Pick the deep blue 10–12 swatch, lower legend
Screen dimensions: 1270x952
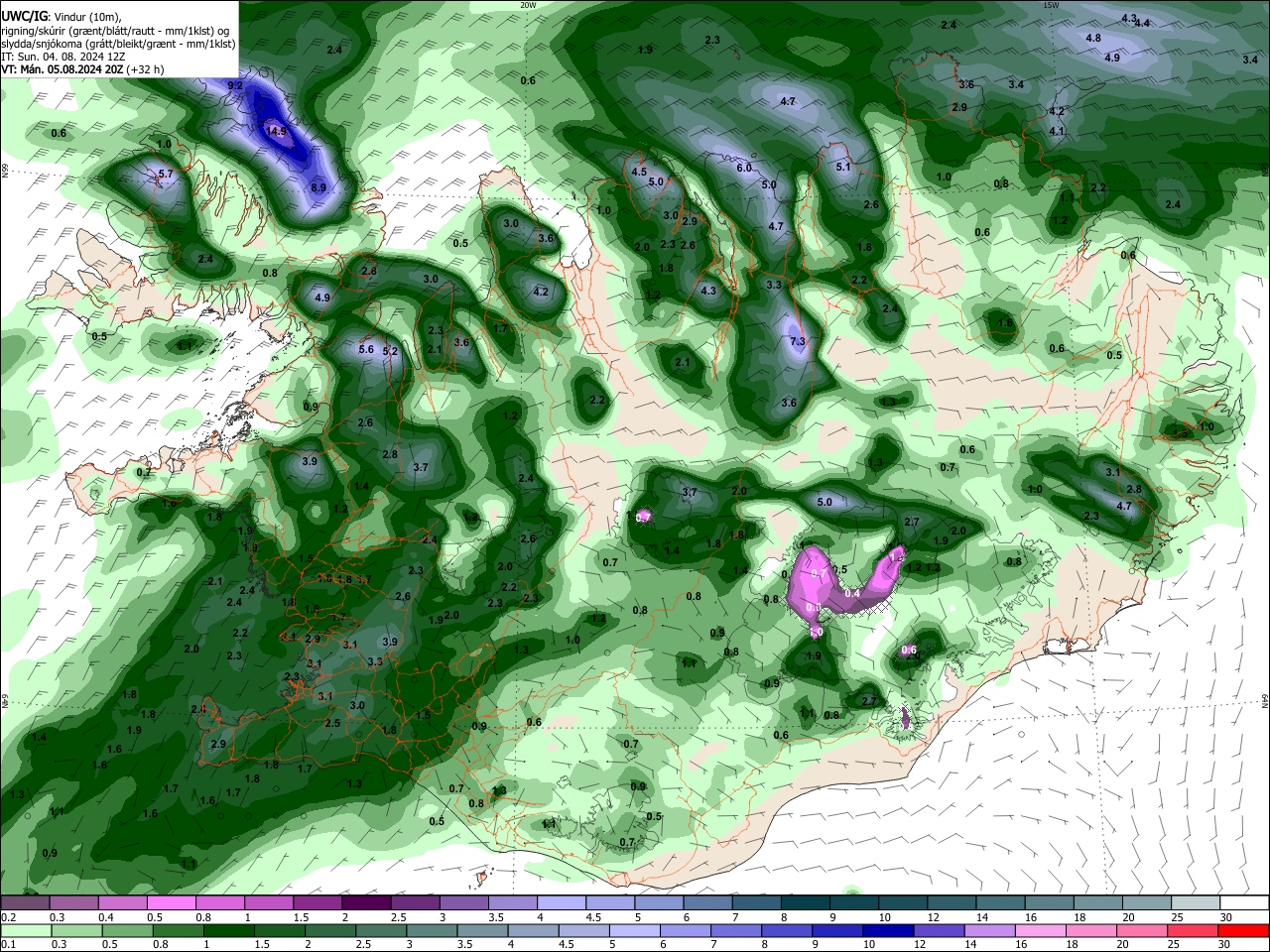tap(889, 930)
